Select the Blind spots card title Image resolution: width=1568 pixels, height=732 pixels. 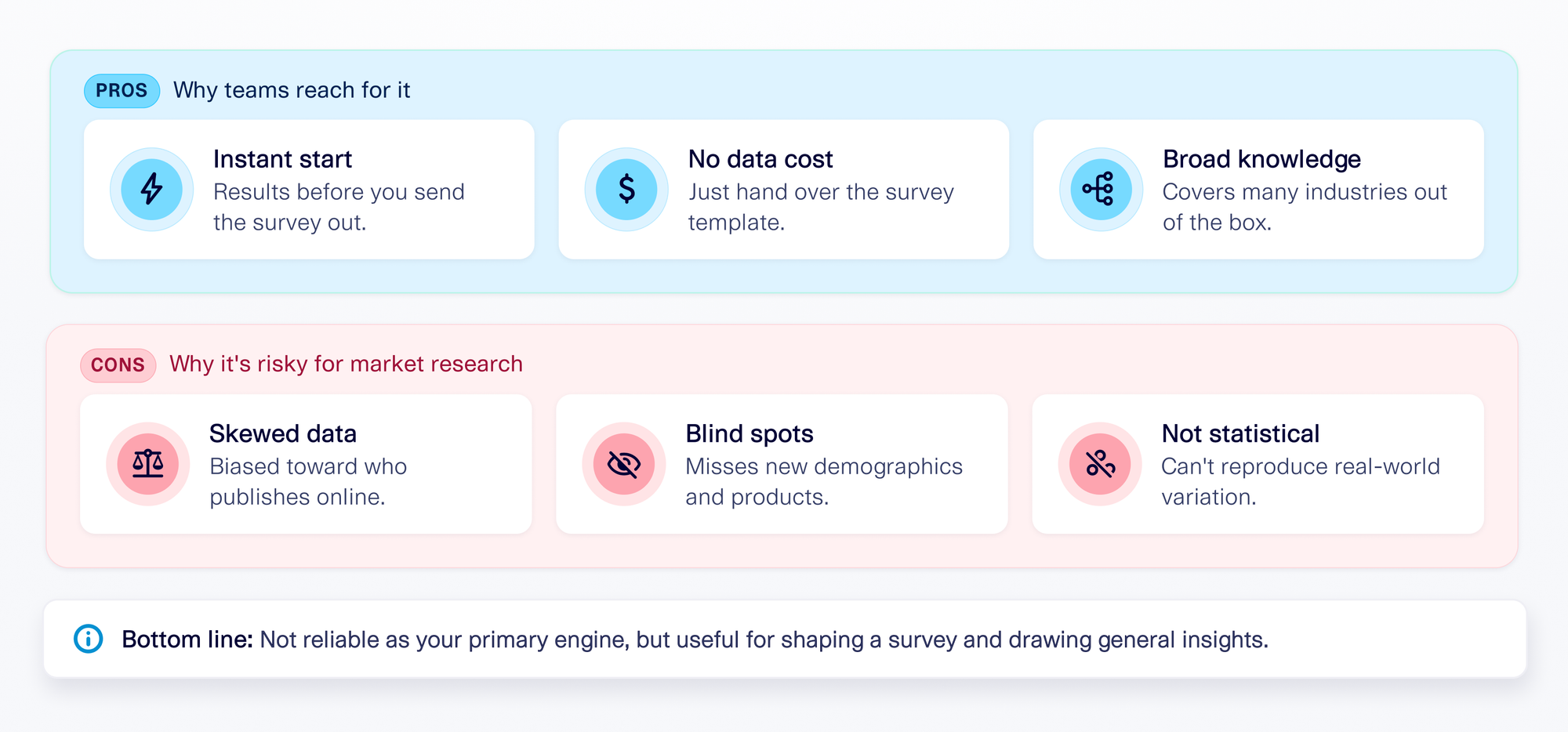(x=750, y=433)
